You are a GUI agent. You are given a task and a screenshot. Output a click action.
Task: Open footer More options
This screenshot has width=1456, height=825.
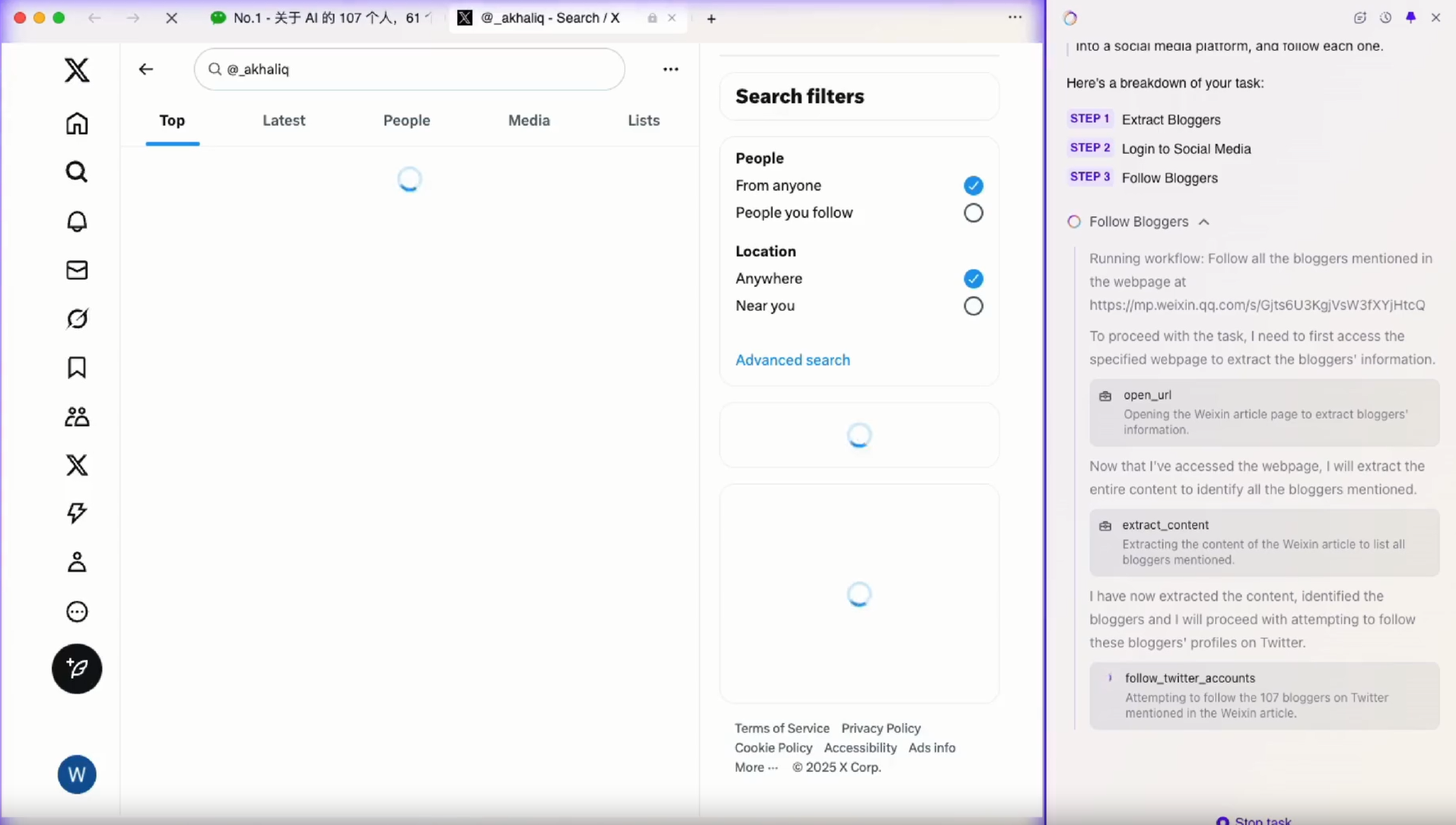tap(756, 767)
